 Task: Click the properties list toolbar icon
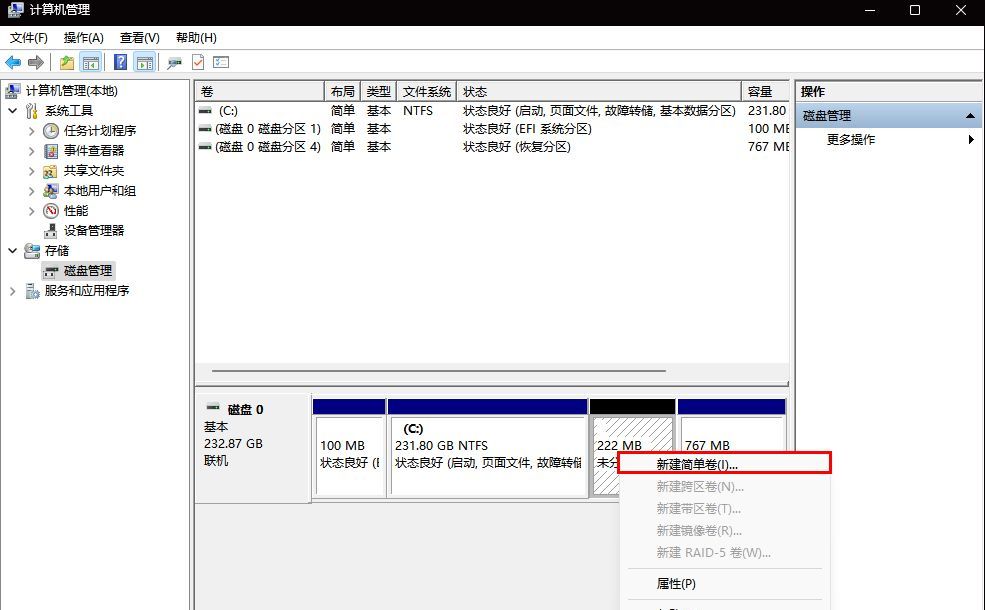click(221, 62)
